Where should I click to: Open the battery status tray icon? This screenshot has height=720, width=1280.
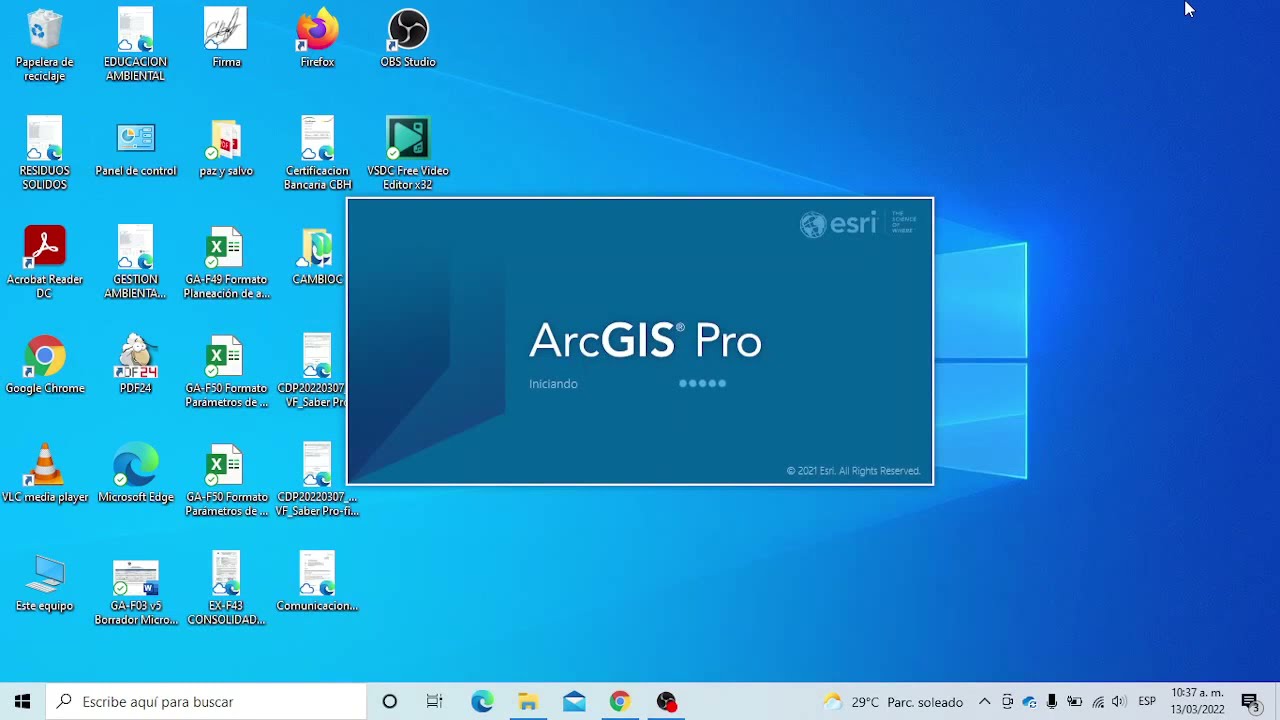(x=1074, y=702)
